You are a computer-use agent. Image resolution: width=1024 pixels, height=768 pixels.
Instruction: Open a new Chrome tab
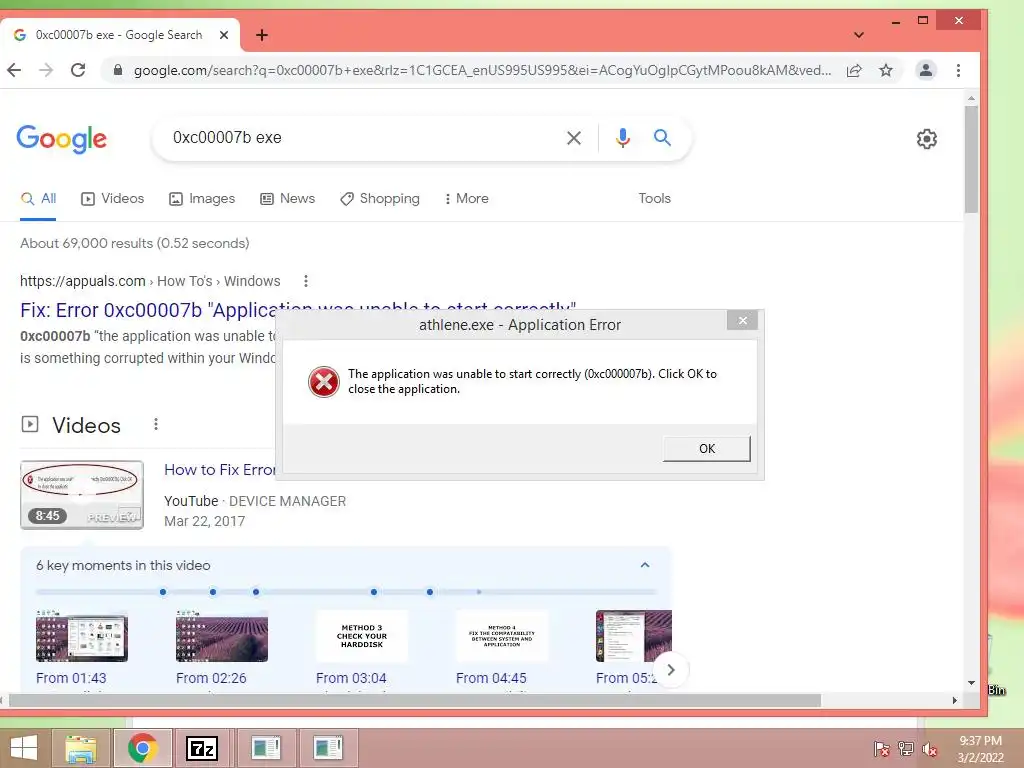coord(262,35)
